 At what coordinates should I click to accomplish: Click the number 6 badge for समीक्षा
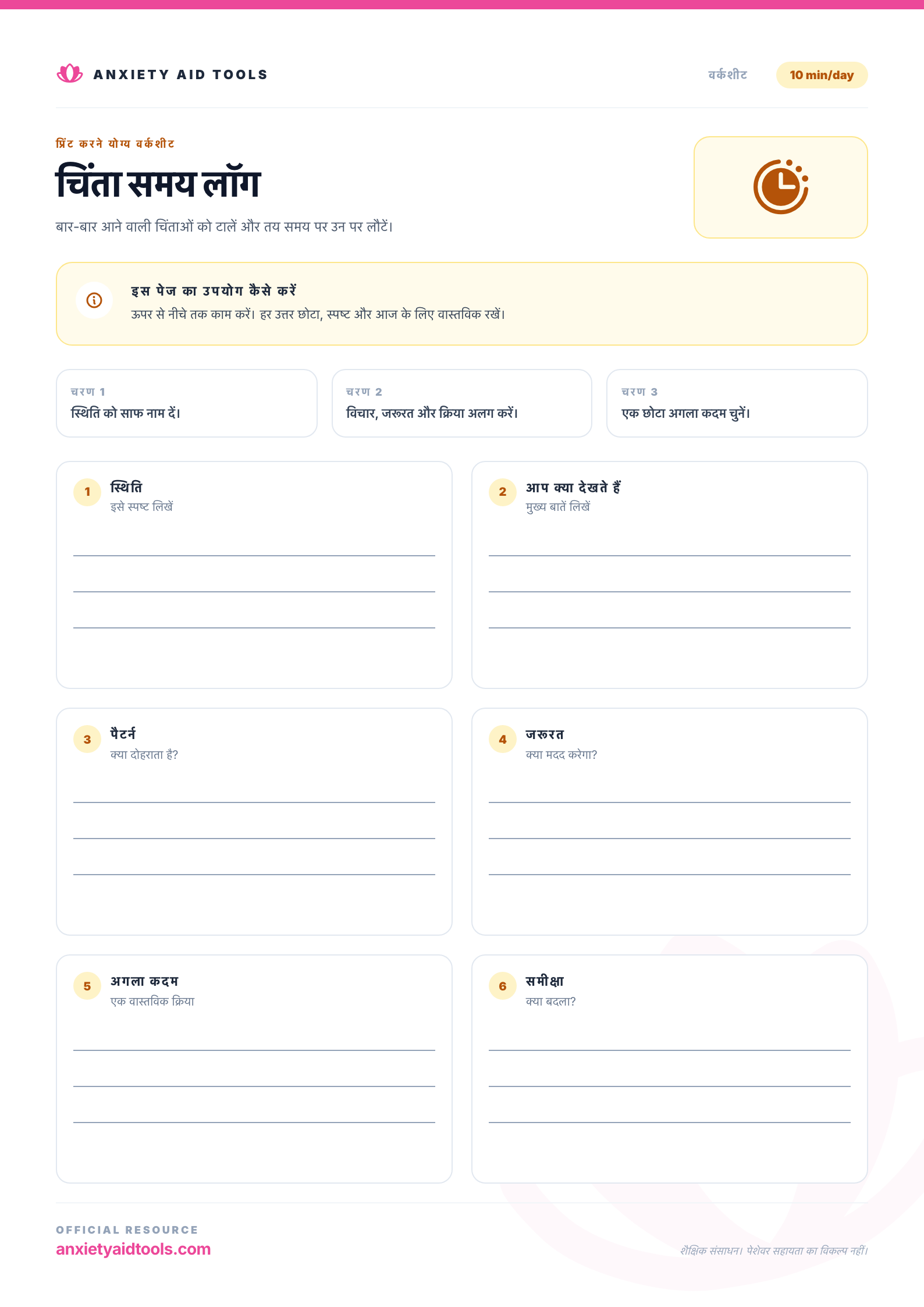(x=503, y=986)
